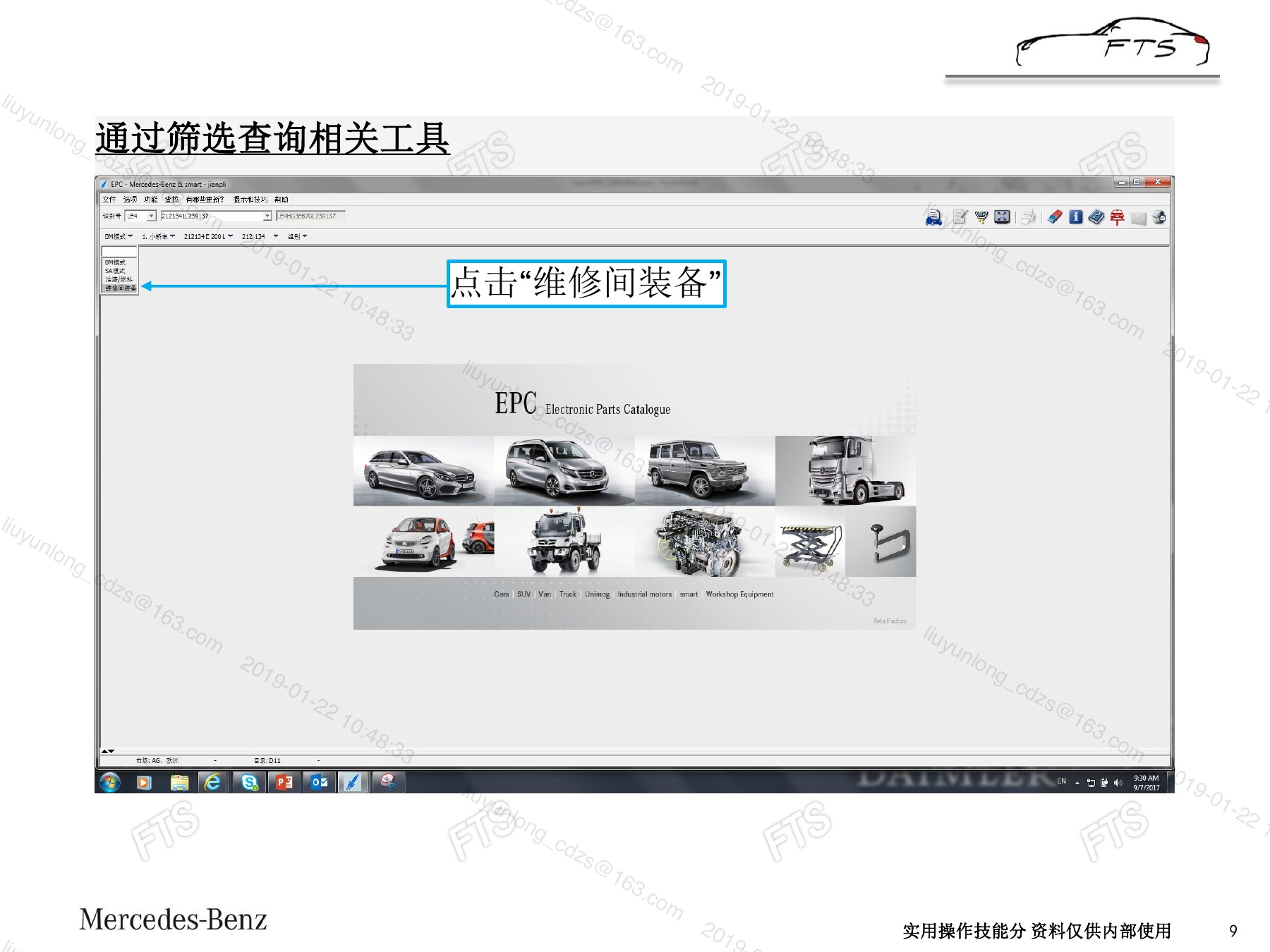Open the 文件 menu
Viewport: 1270px width, 952px height.
click(x=109, y=200)
